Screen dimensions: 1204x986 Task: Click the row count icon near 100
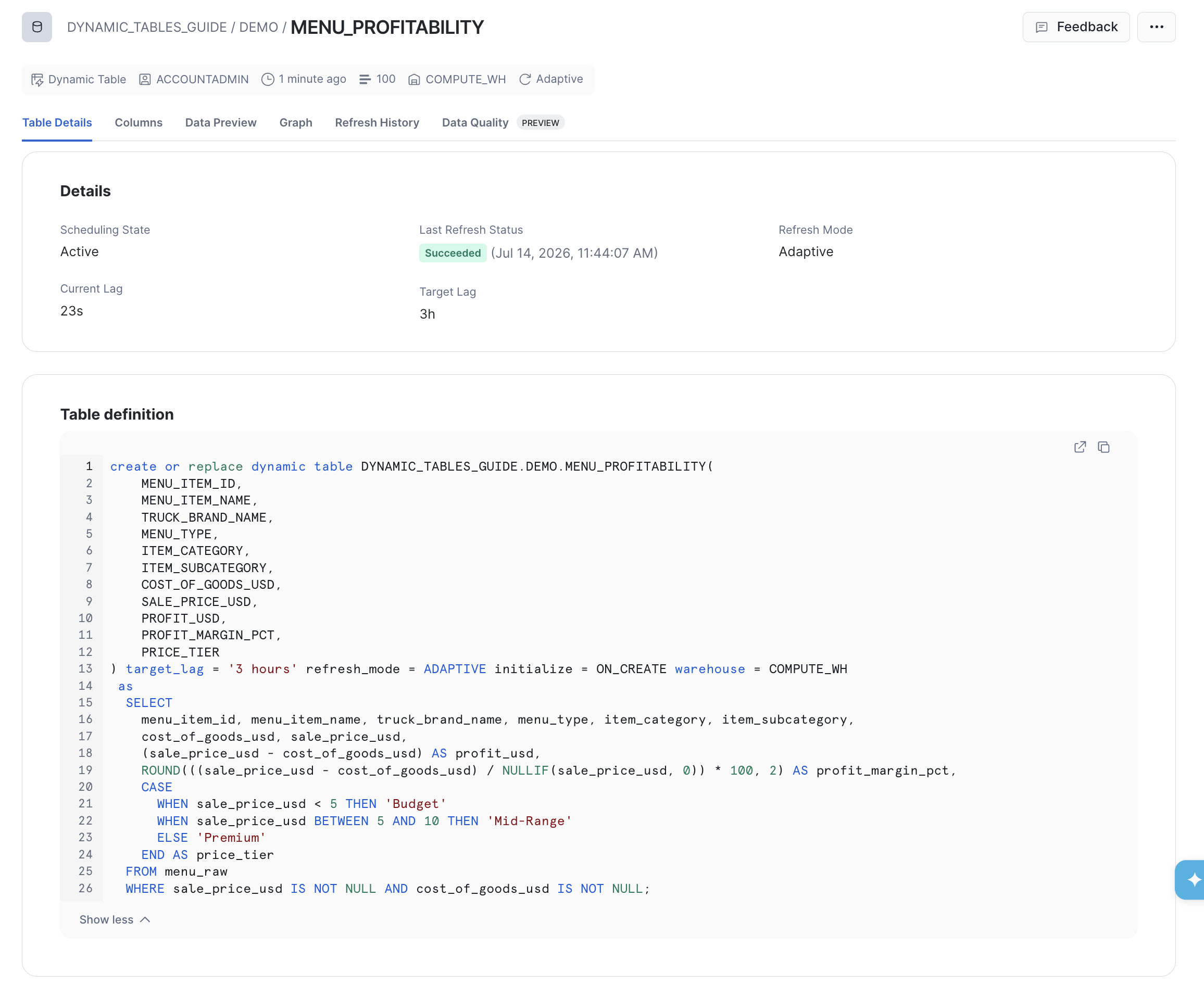pyautogui.click(x=365, y=80)
